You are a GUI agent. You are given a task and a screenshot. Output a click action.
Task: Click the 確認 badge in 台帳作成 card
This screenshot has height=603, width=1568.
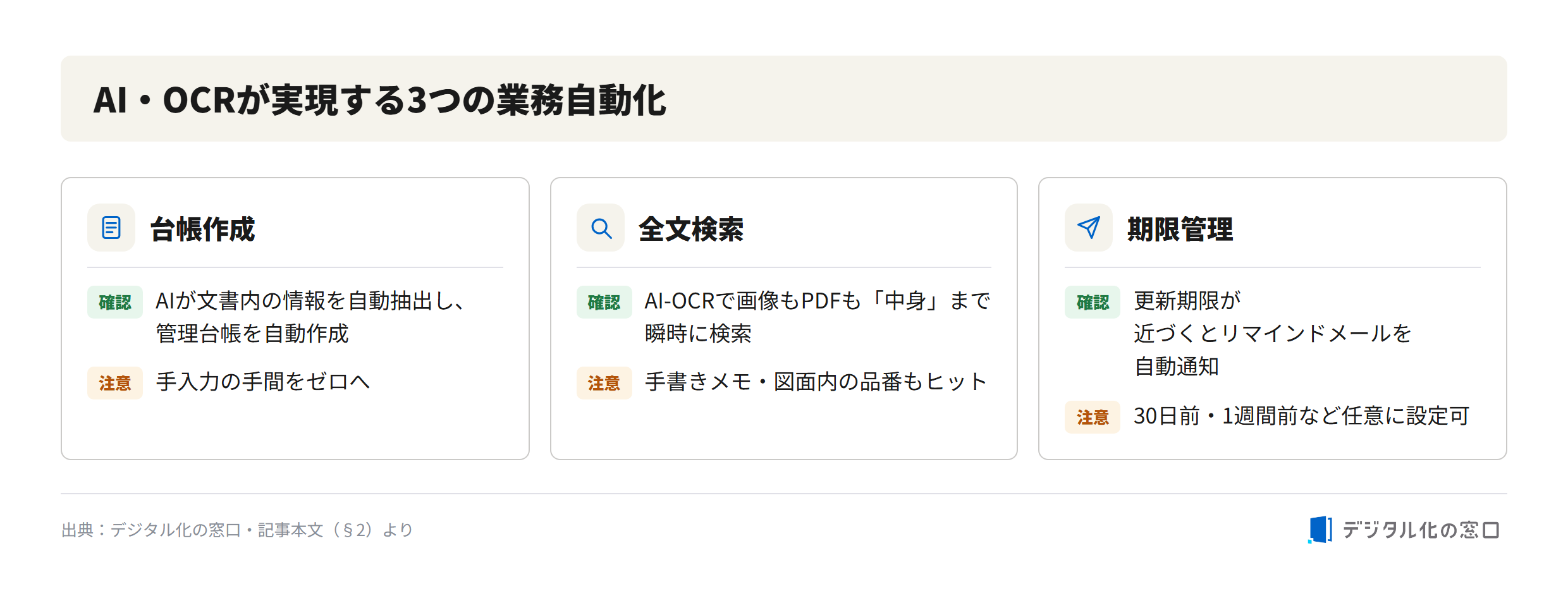115,302
